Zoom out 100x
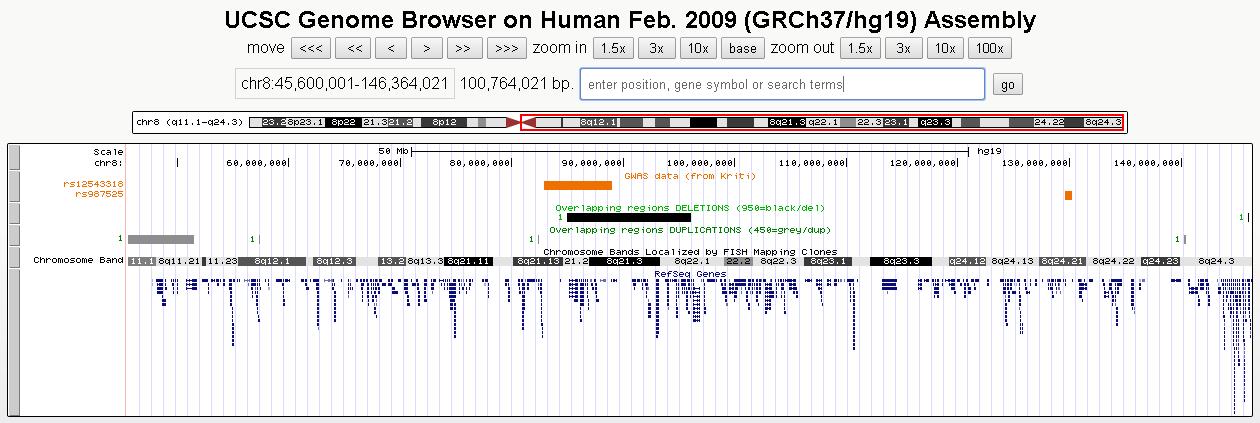 (990, 48)
